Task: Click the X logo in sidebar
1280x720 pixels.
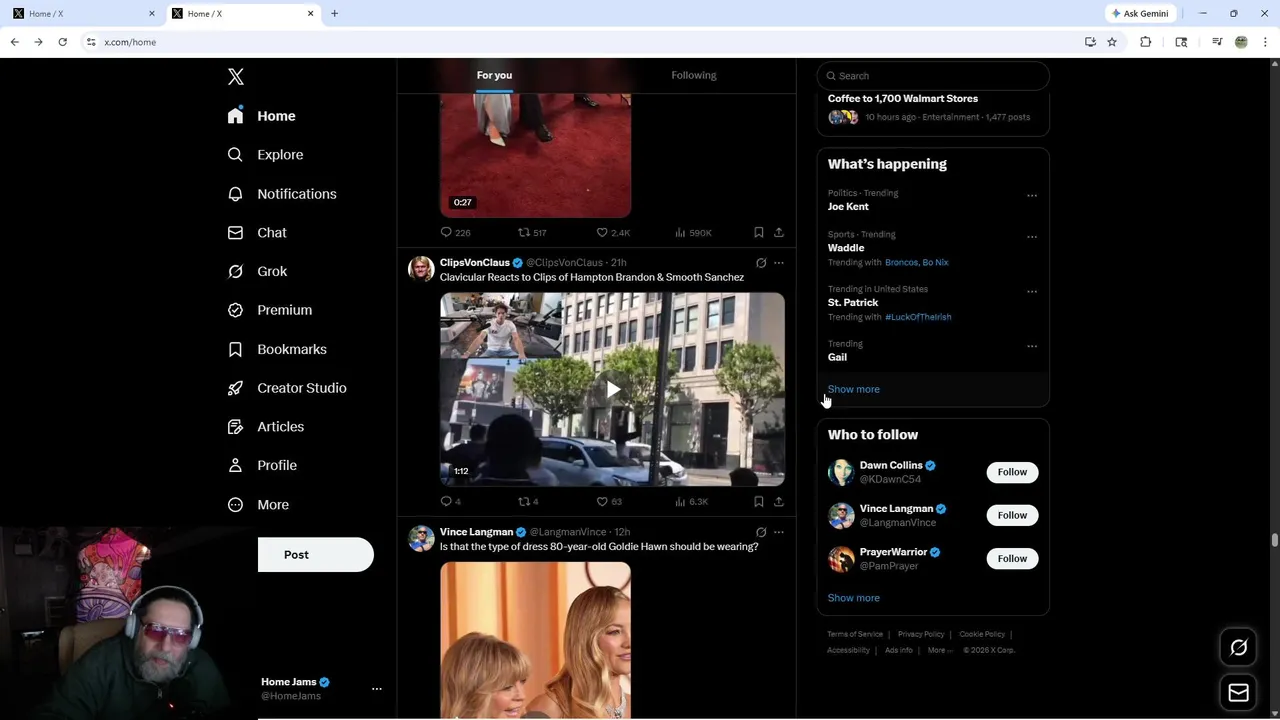Action: click(235, 77)
